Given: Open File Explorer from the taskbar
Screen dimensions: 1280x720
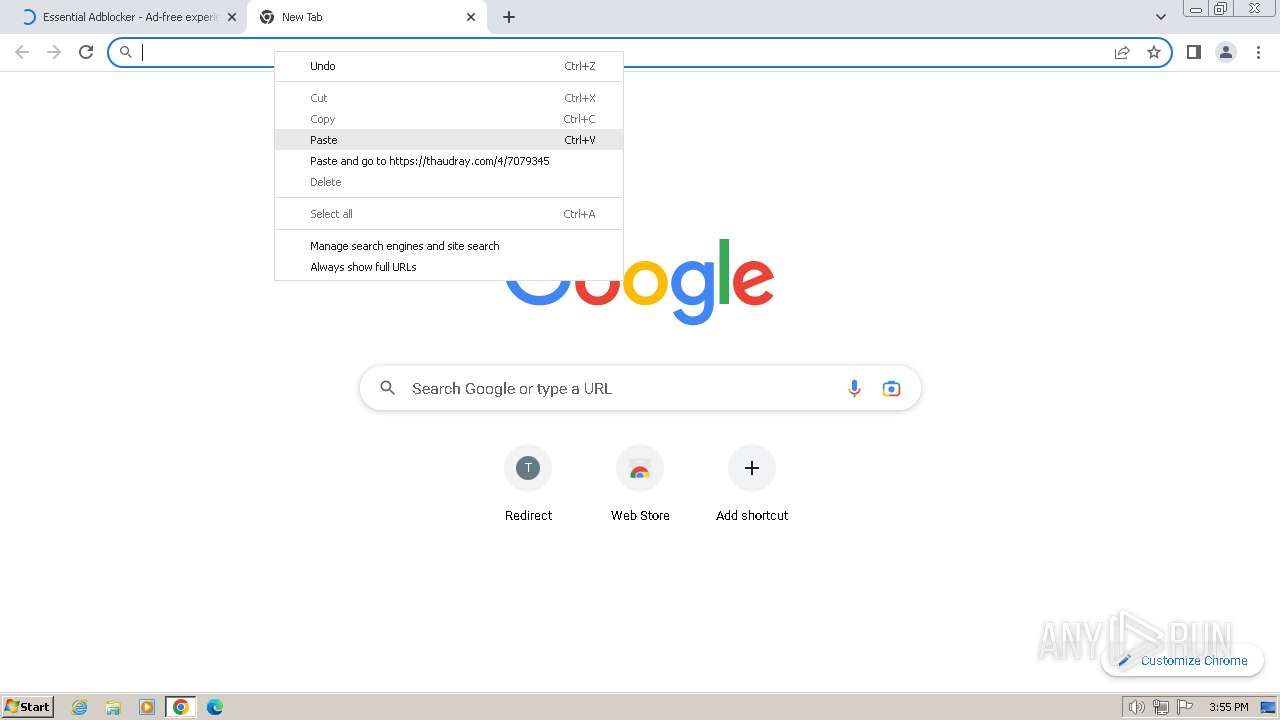Looking at the screenshot, I should click(113, 707).
